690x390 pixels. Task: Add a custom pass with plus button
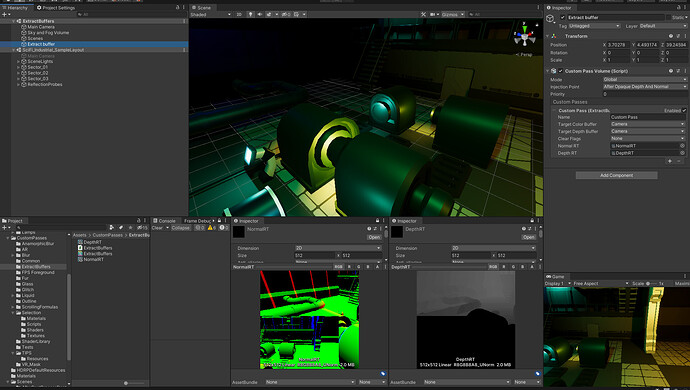pos(670,161)
